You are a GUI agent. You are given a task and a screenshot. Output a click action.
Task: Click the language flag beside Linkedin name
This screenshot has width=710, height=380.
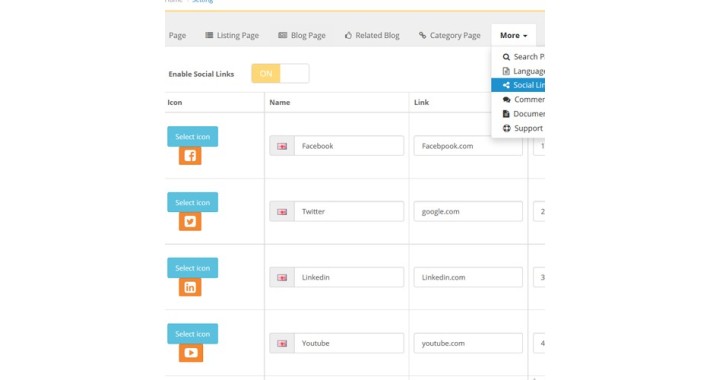click(282, 277)
